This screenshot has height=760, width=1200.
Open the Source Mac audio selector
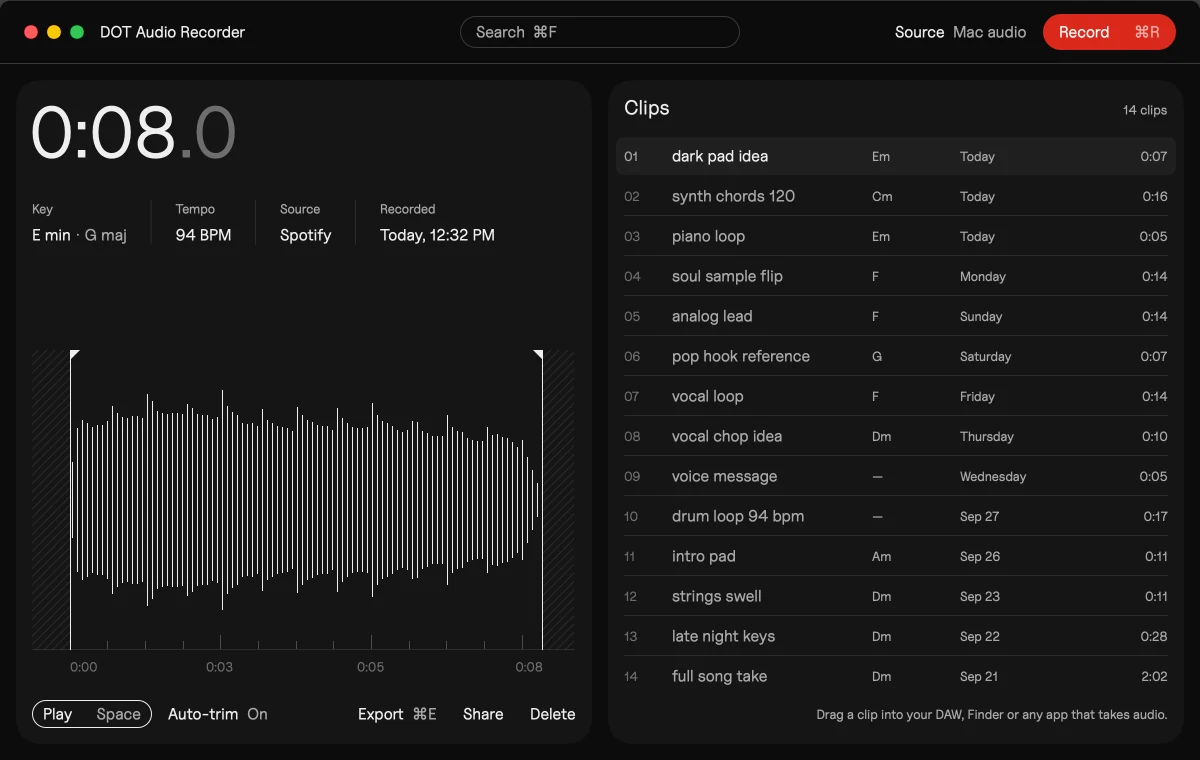click(960, 32)
